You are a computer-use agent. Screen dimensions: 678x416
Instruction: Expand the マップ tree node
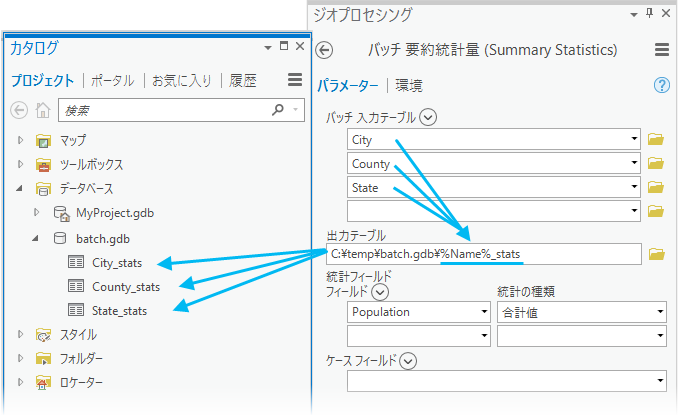coord(20,139)
